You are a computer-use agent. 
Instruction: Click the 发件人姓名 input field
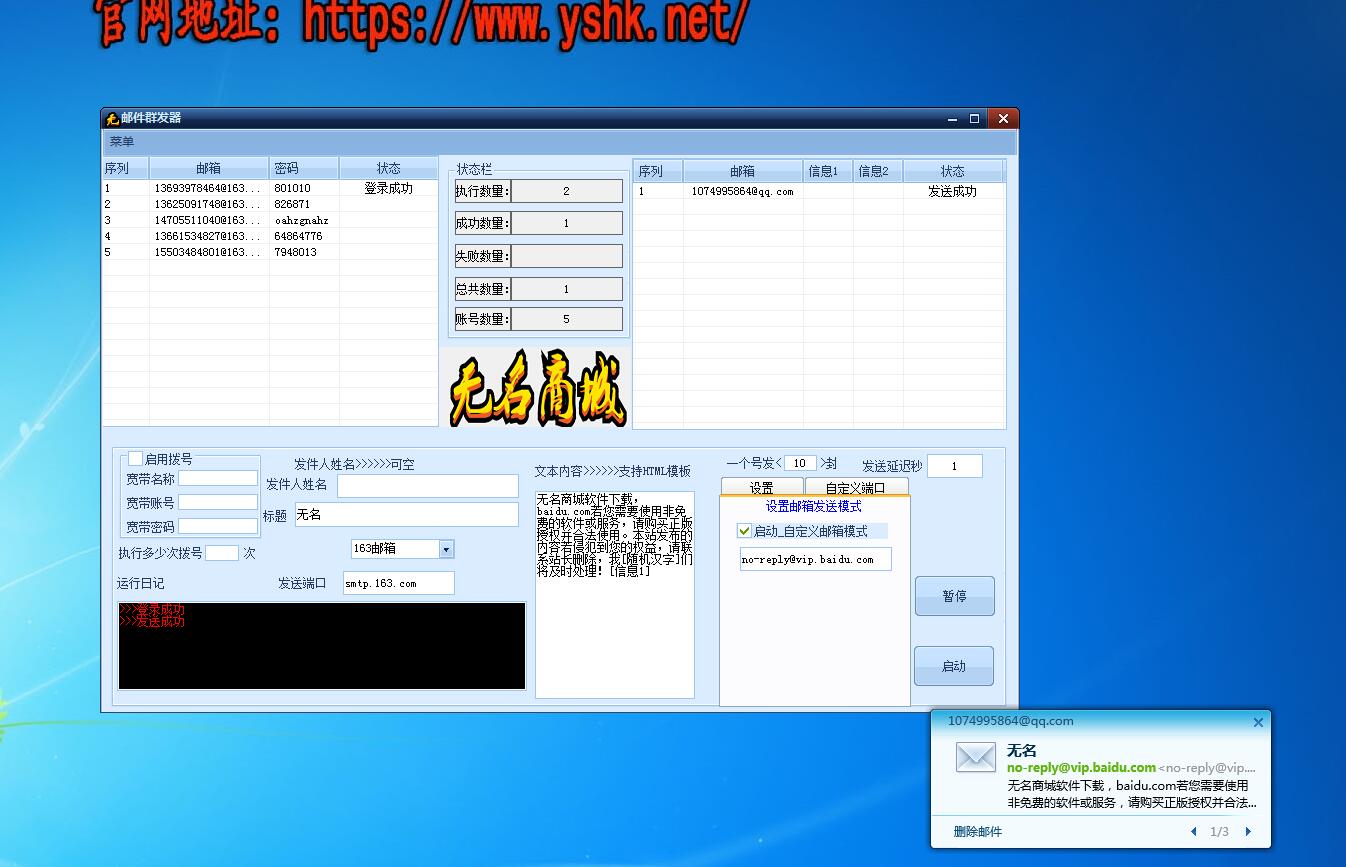click(x=428, y=485)
